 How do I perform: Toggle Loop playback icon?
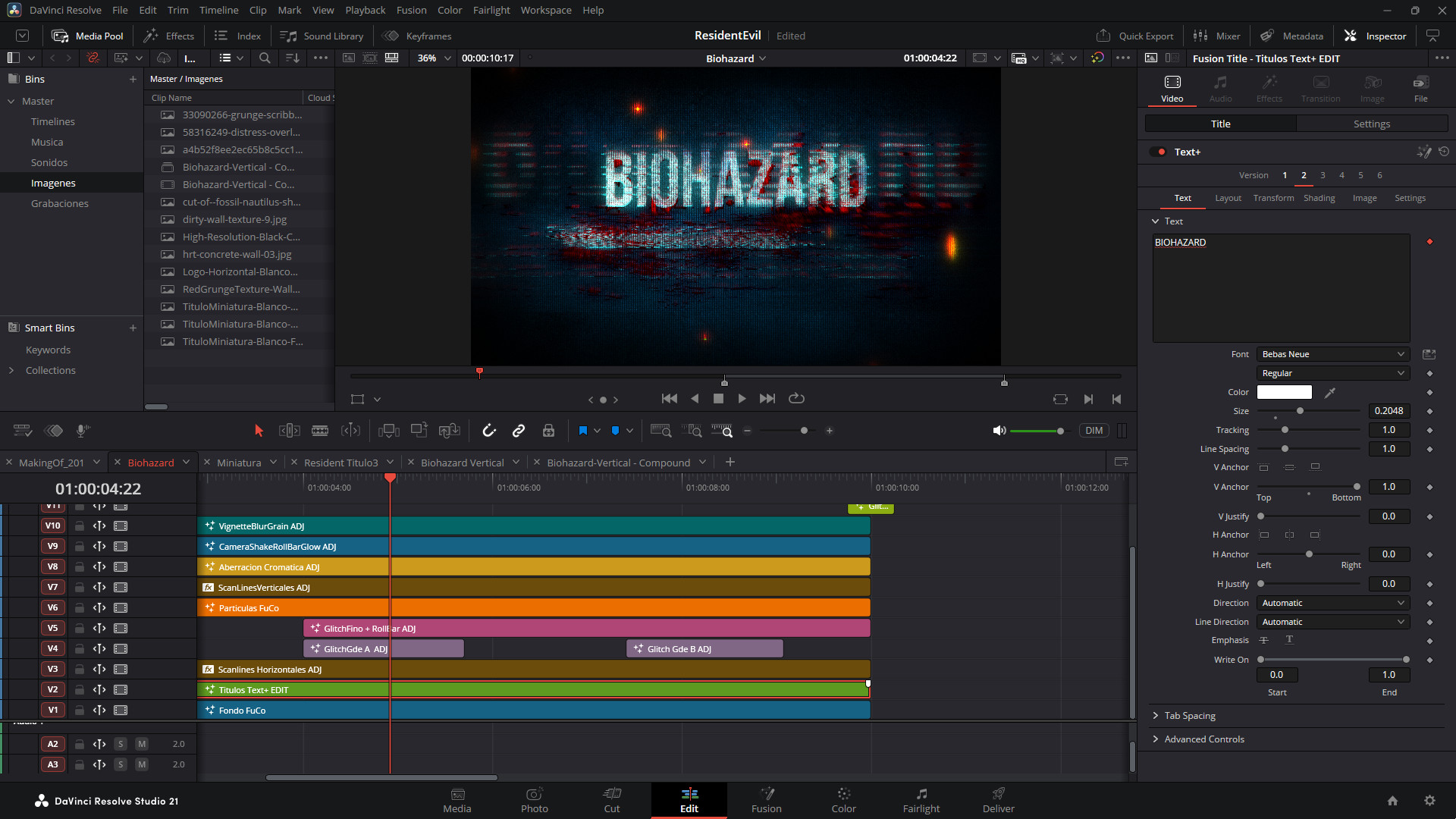coord(796,399)
